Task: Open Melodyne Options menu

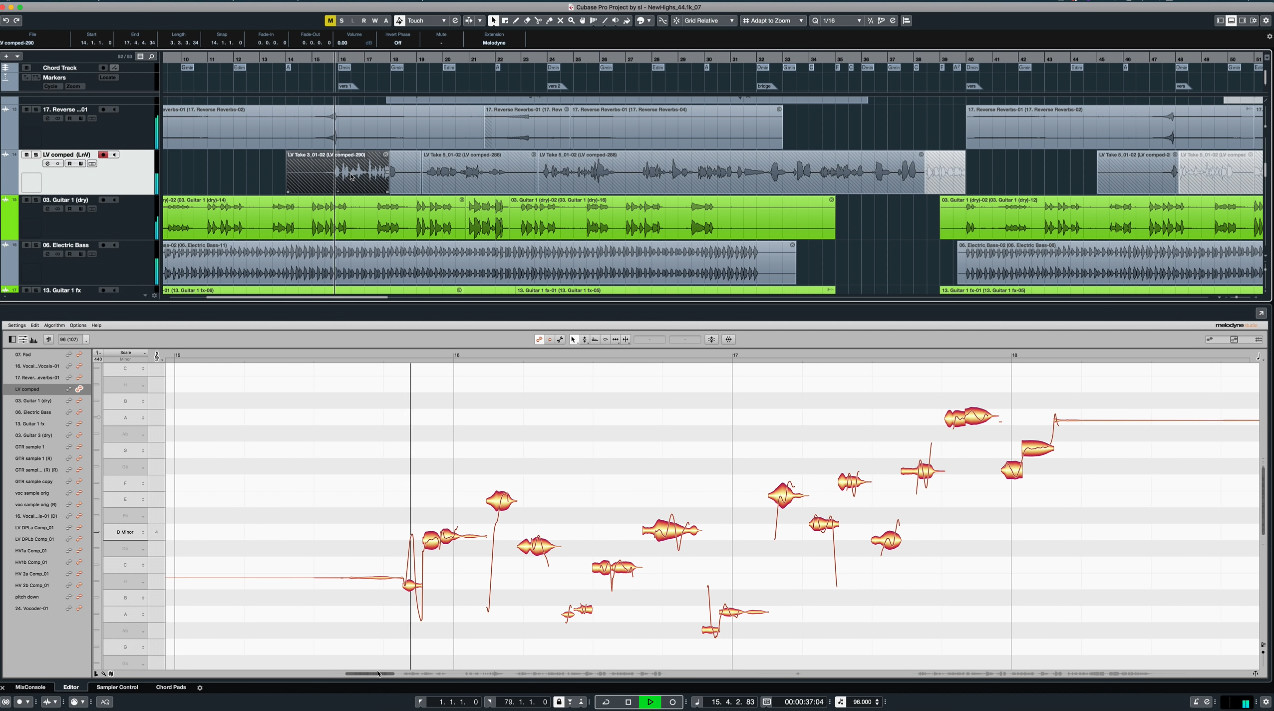Action: pyautogui.click(x=78, y=325)
